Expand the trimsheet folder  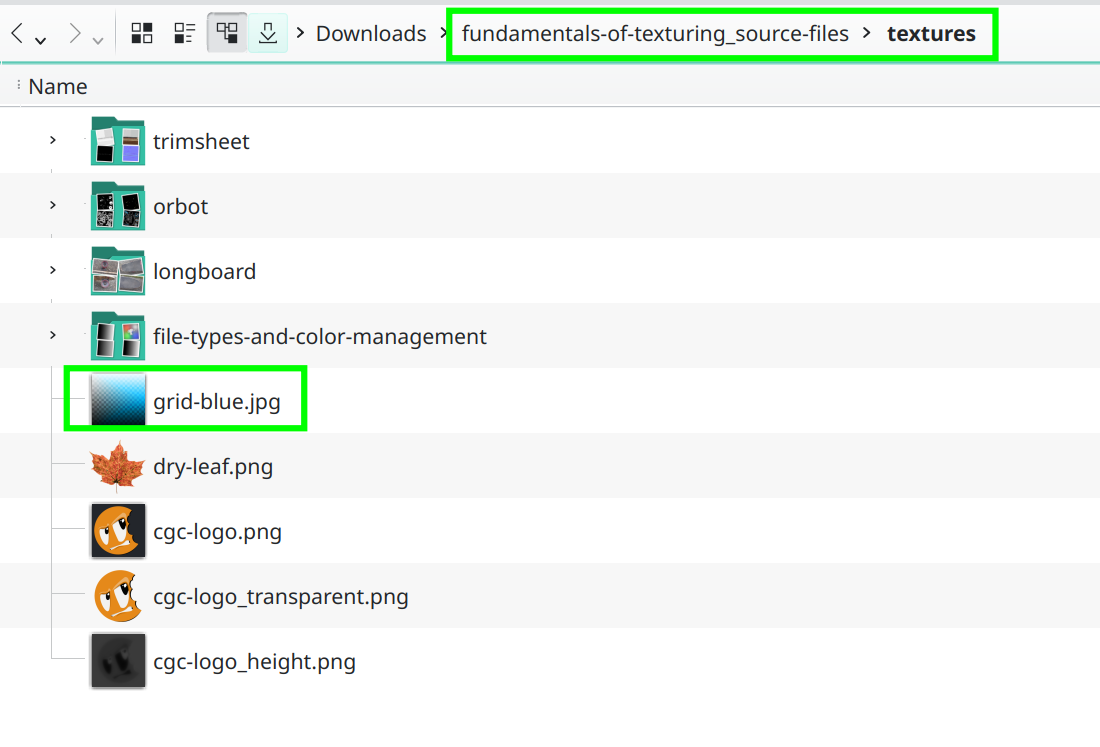(53, 140)
